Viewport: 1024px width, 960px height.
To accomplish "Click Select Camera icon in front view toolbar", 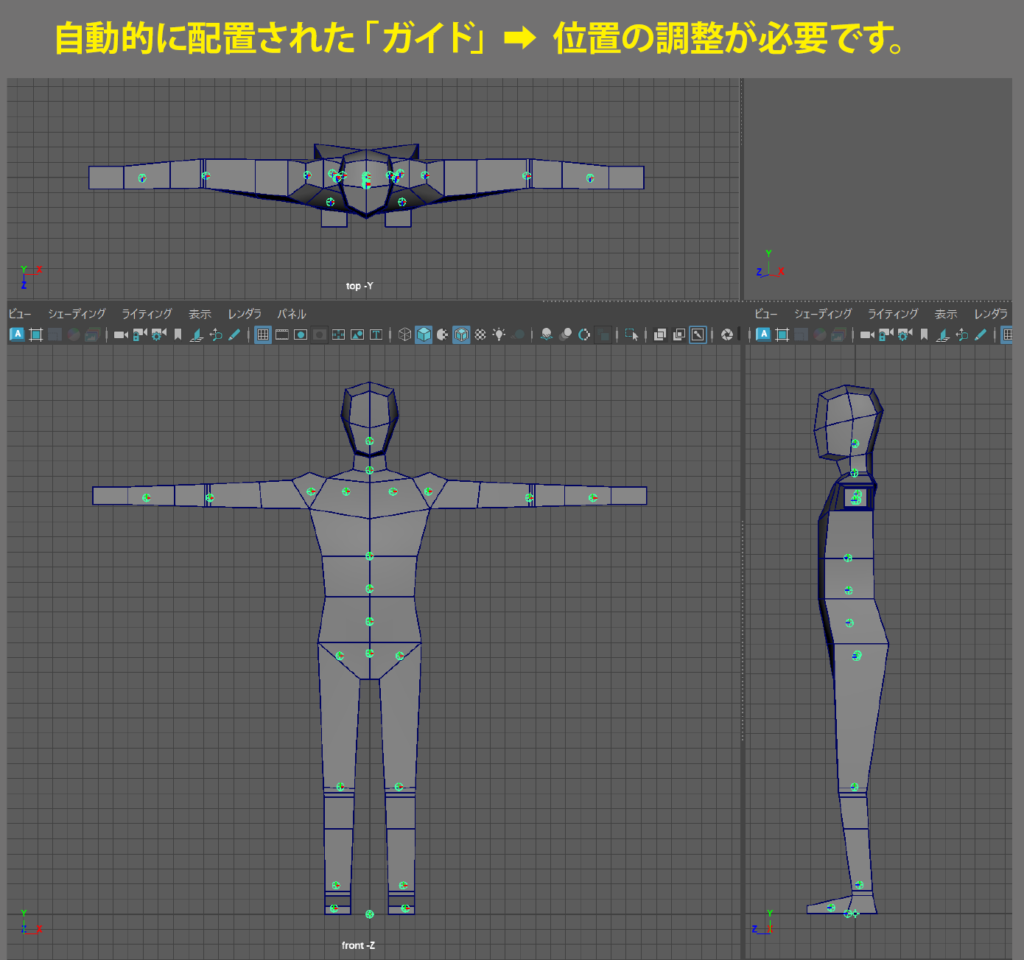I will click(120, 334).
